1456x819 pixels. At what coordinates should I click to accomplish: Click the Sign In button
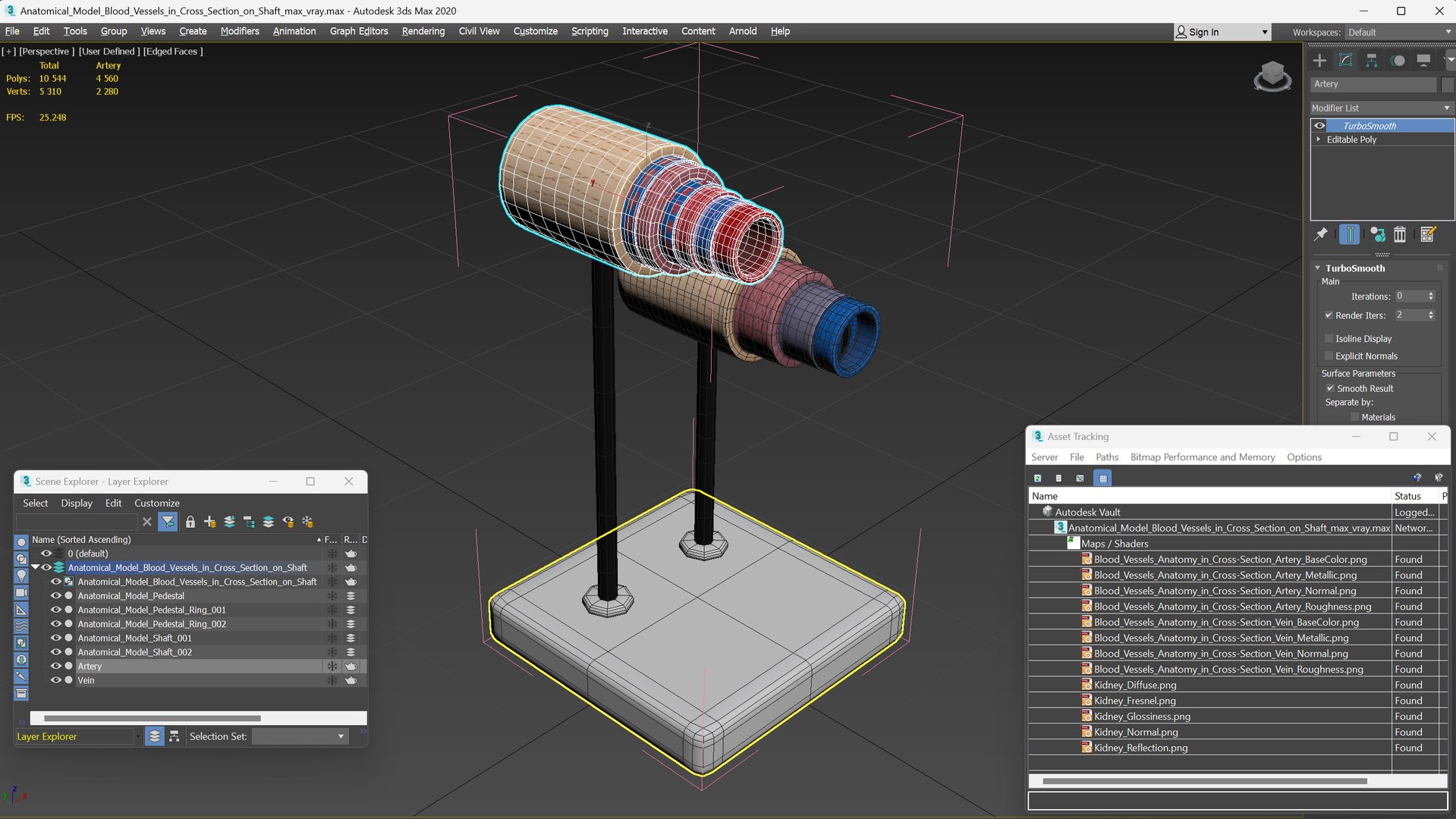pyautogui.click(x=1203, y=32)
